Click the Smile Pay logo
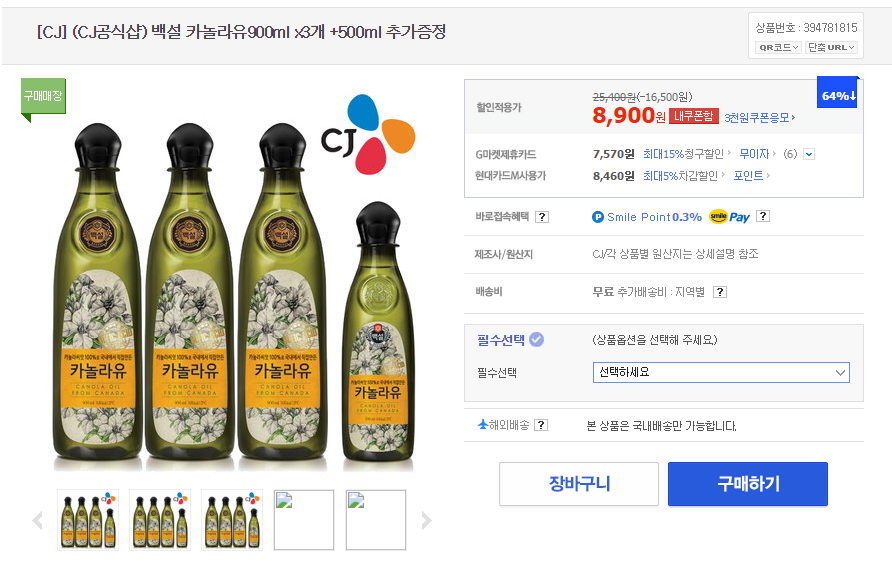 729,216
